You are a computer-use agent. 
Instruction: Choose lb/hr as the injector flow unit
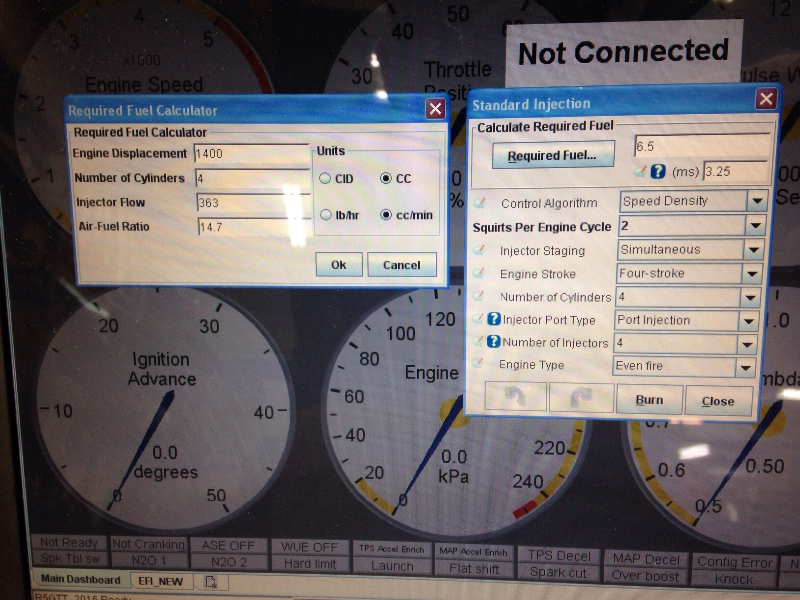(325, 215)
